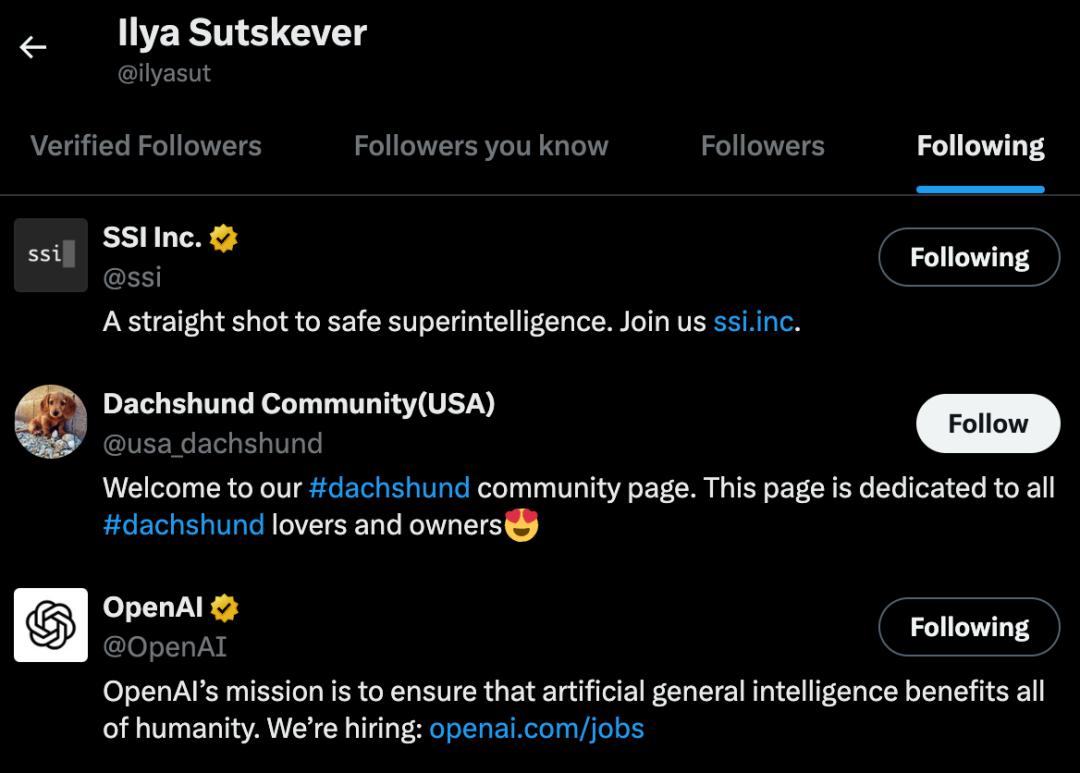Image resolution: width=1080 pixels, height=773 pixels.
Task: Select the Following tab
Action: pos(980,146)
